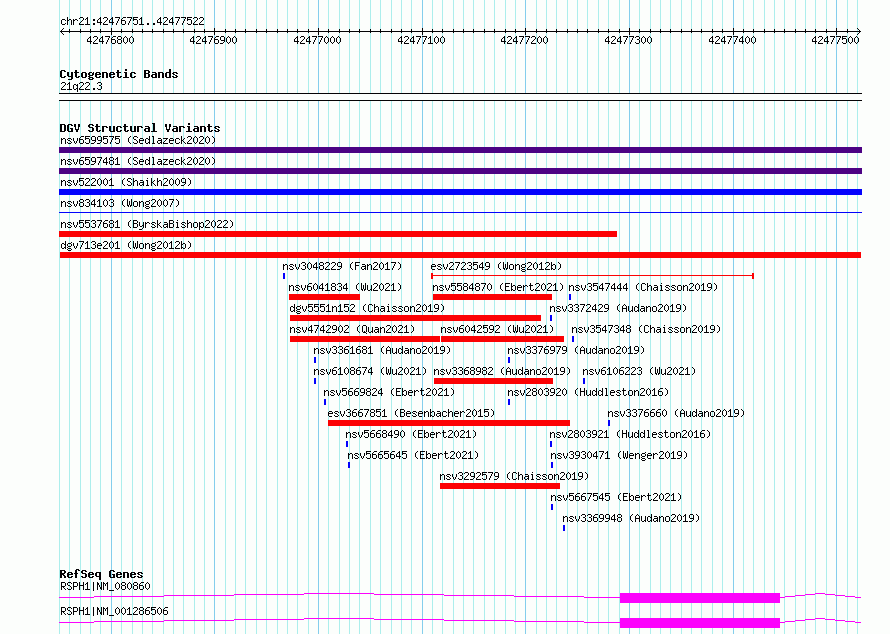Image resolution: width=890 pixels, height=634 pixels.
Task: Click the 42476800 ruler tick label
Action: point(110,40)
